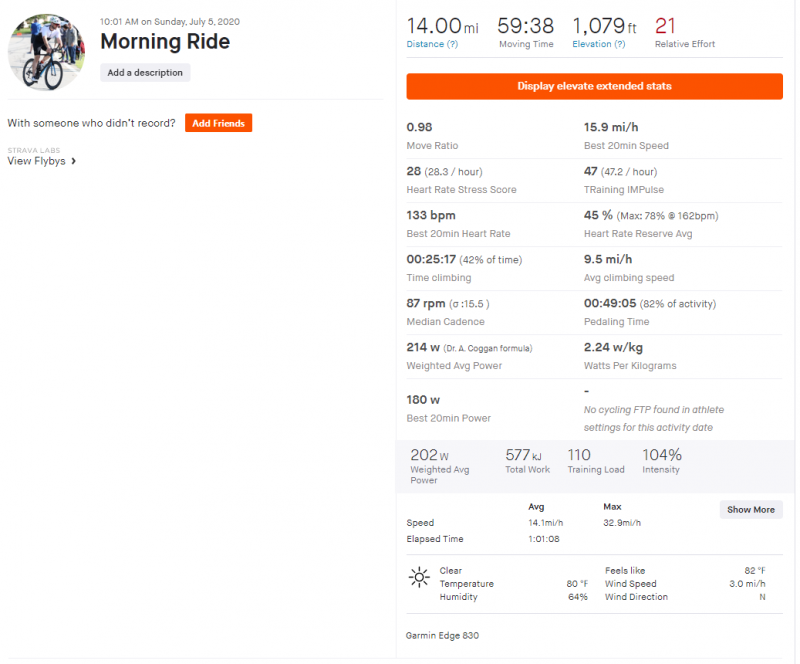Click the Elevation (?) help link
The width and height of the screenshot is (800, 664).
(x=599, y=44)
